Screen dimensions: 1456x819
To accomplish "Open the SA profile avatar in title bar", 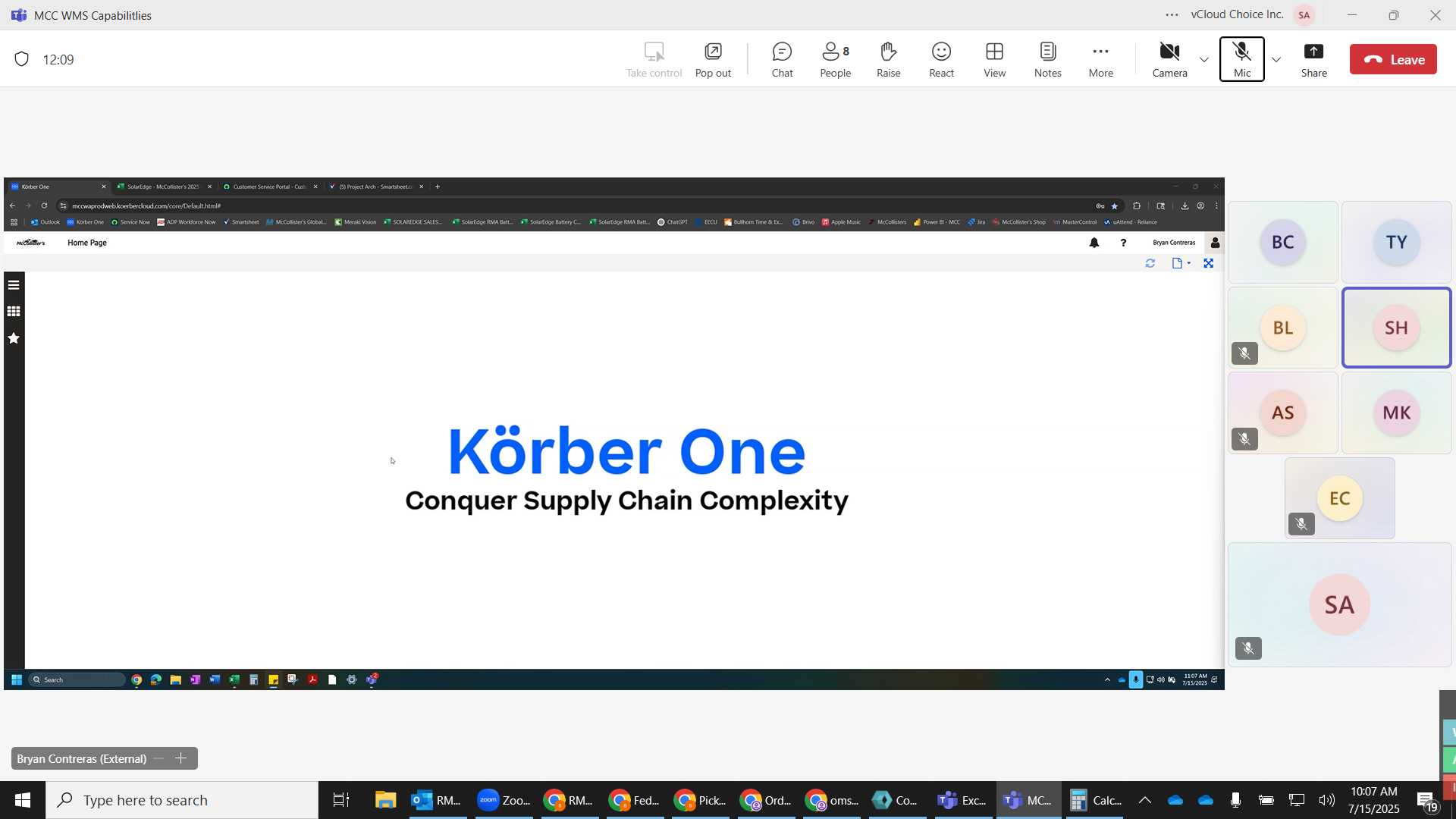I will point(1304,14).
